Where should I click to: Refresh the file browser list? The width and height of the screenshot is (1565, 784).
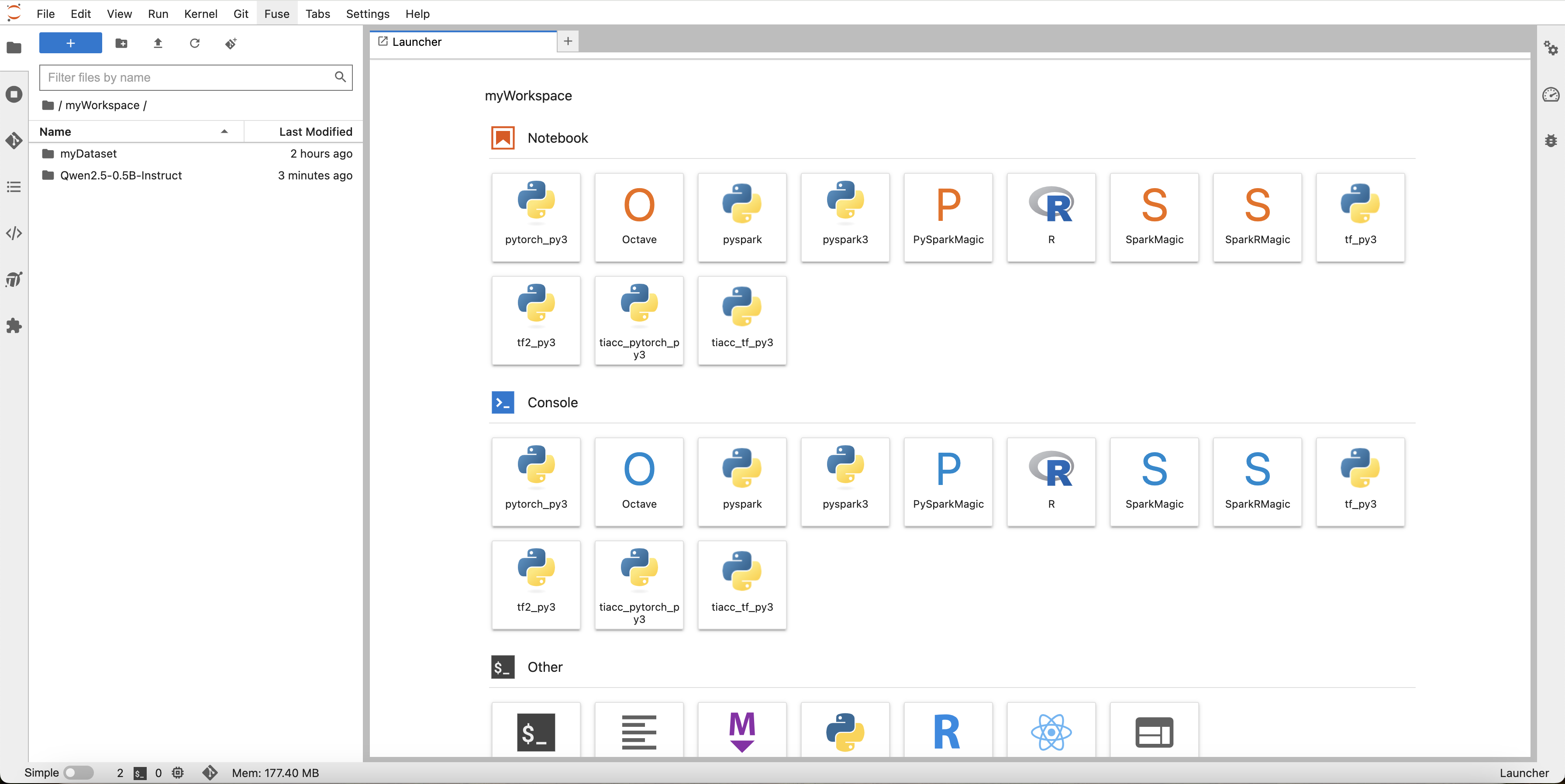[x=194, y=43]
